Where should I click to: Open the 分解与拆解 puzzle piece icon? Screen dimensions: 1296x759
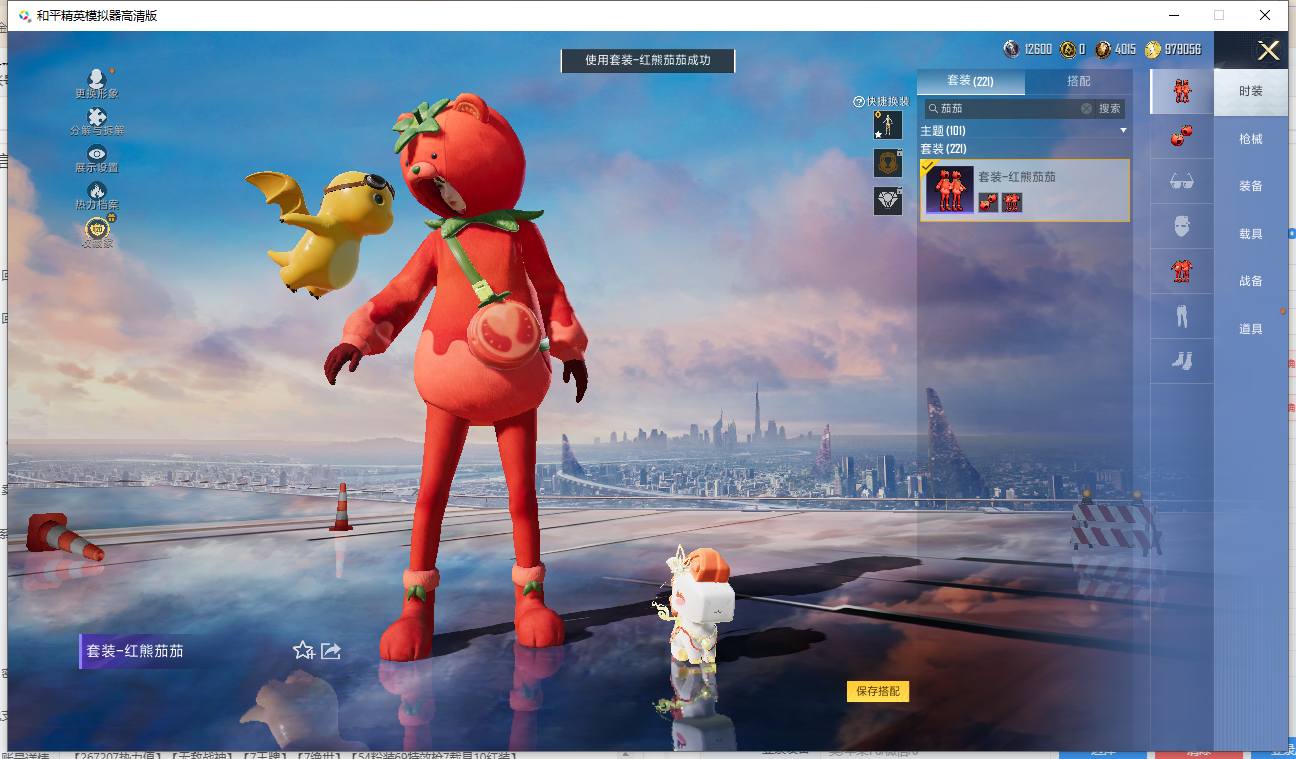click(x=97, y=116)
